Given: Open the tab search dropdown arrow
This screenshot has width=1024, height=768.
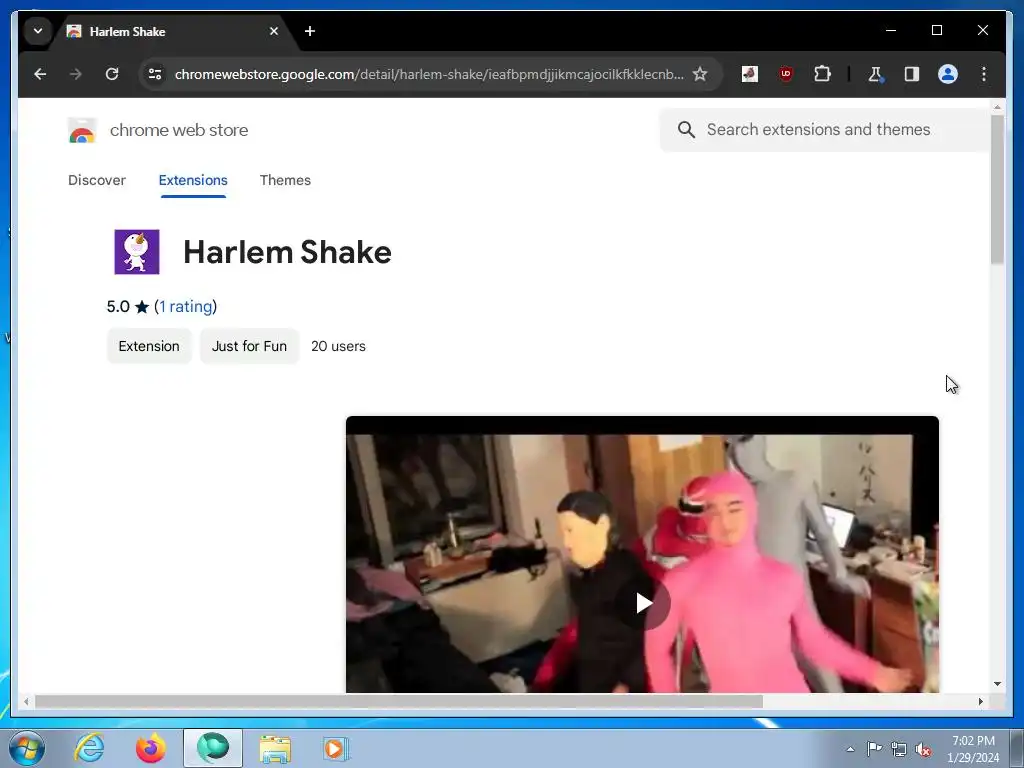Looking at the screenshot, I should point(38,31).
